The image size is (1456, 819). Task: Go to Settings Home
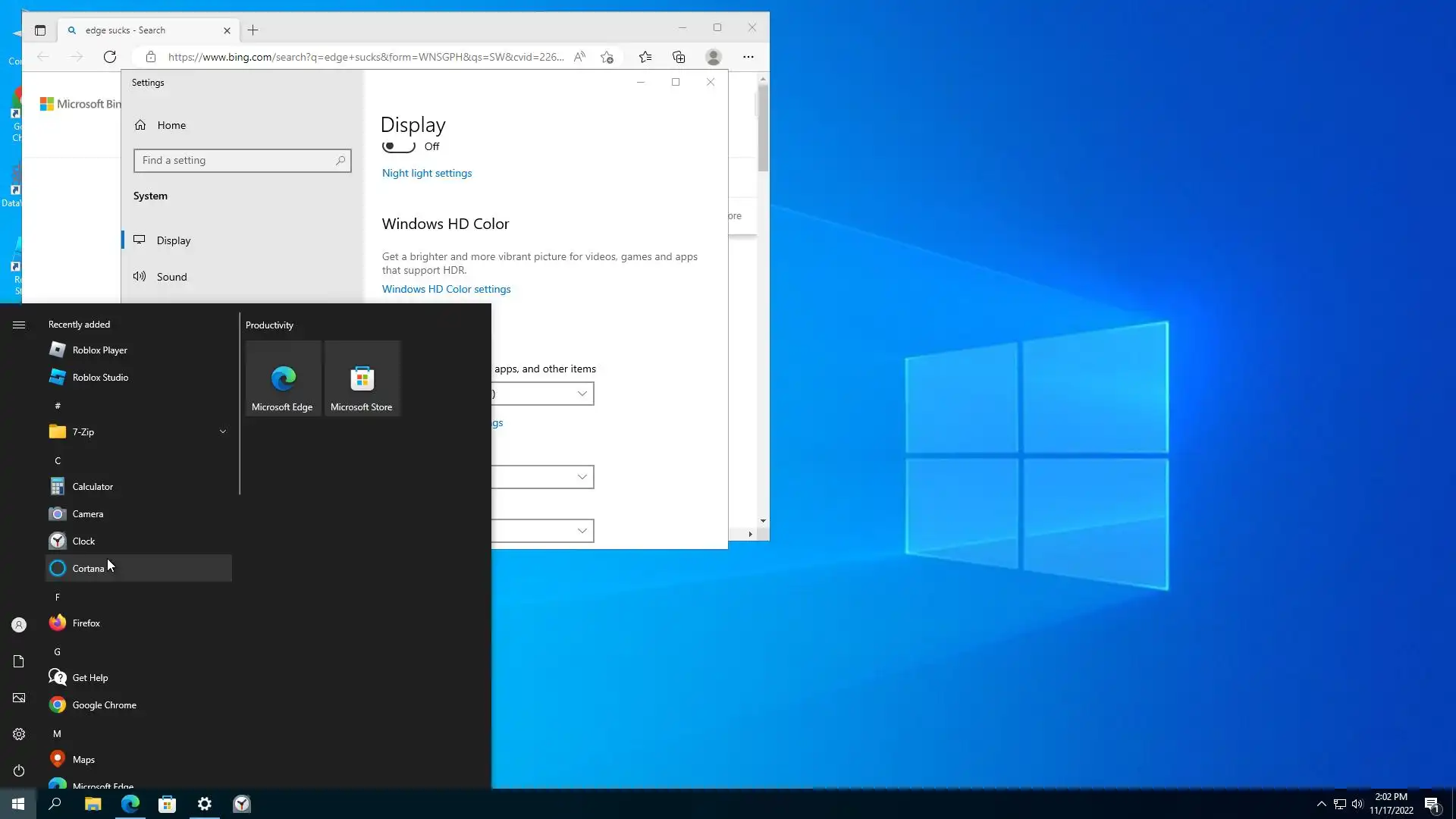tap(171, 125)
